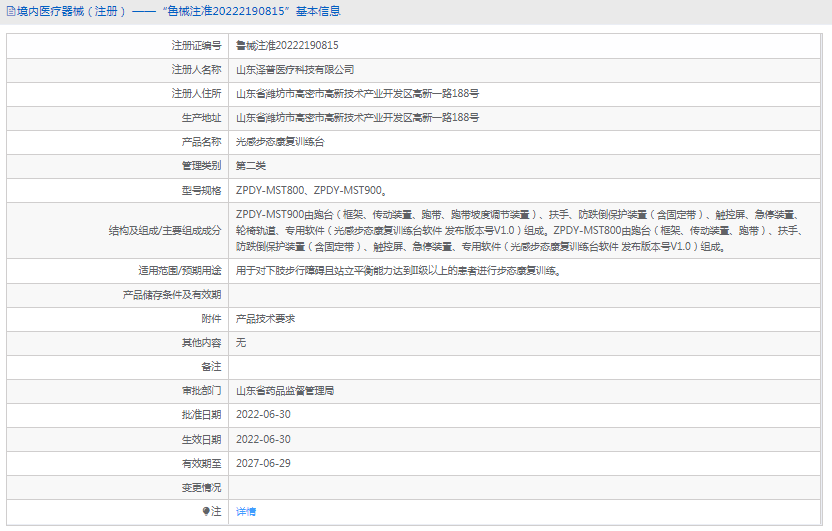Viewport: 832px width, 531px height.
Task: Click the 产品储存条件及有效期 label
Action: [172, 295]
